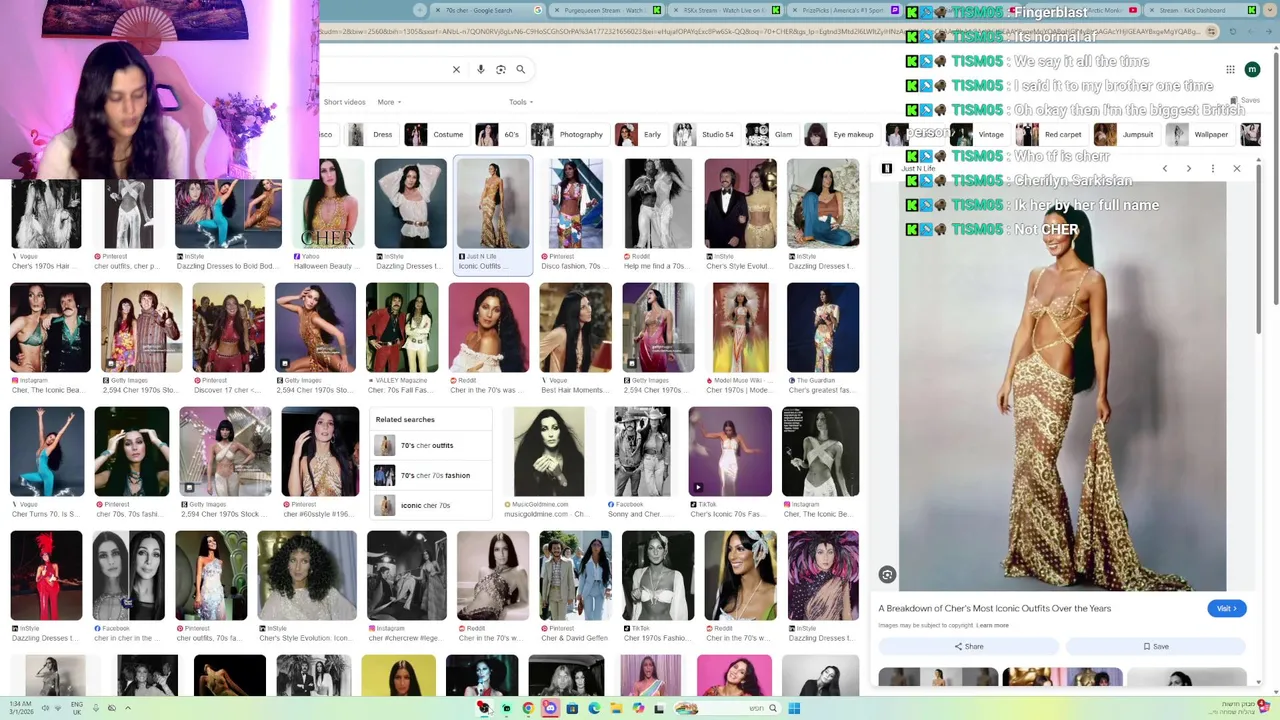The height and width of the screenshot is (720, 1280).
Task: Click the Lens search-inside-image icon on preview
Action: click(887, 574)
